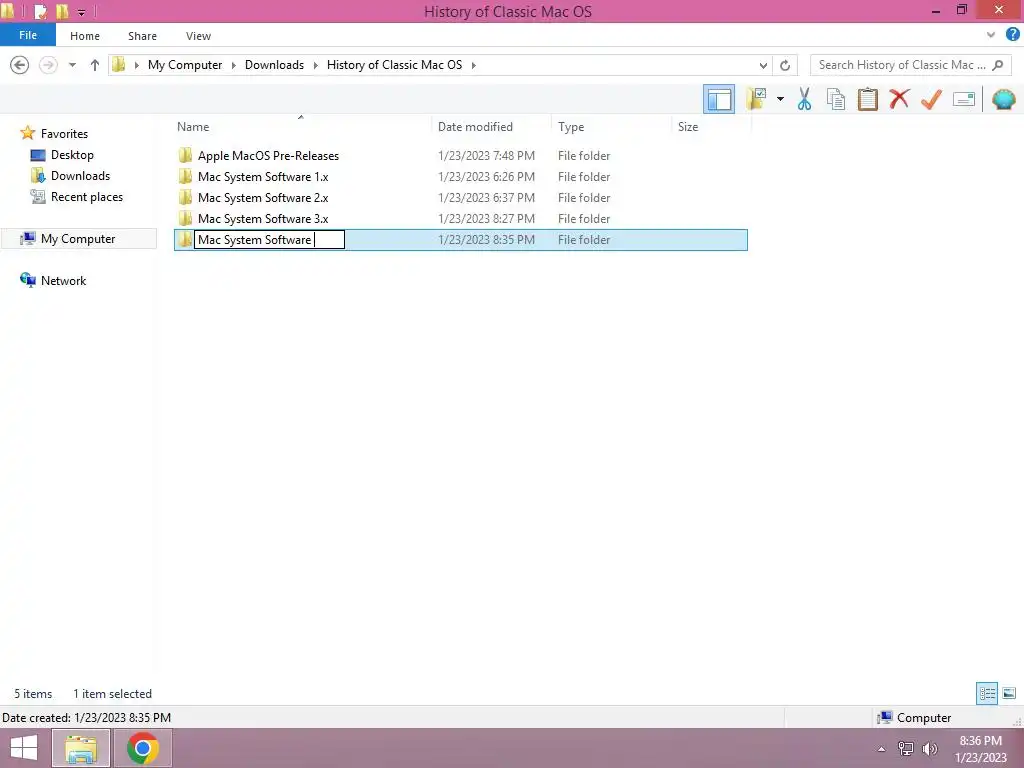Switch to the View ribbon tab
This screenshot has width=1024, height=768.
click(198, 36)
